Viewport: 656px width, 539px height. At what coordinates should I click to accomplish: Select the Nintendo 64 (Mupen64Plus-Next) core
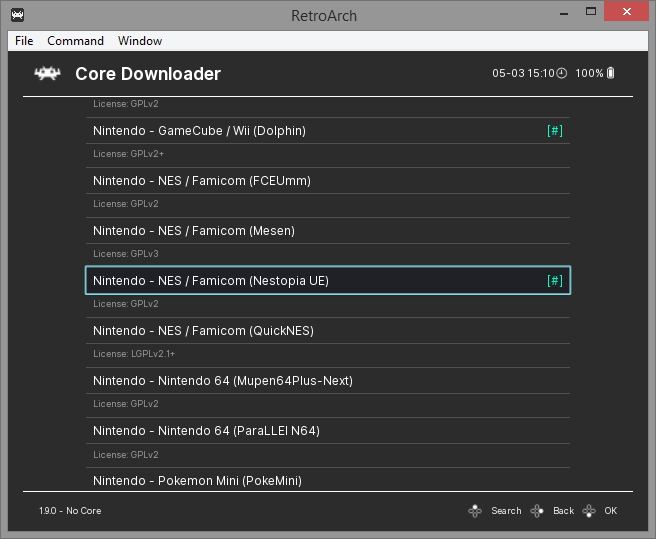[328, 381]
